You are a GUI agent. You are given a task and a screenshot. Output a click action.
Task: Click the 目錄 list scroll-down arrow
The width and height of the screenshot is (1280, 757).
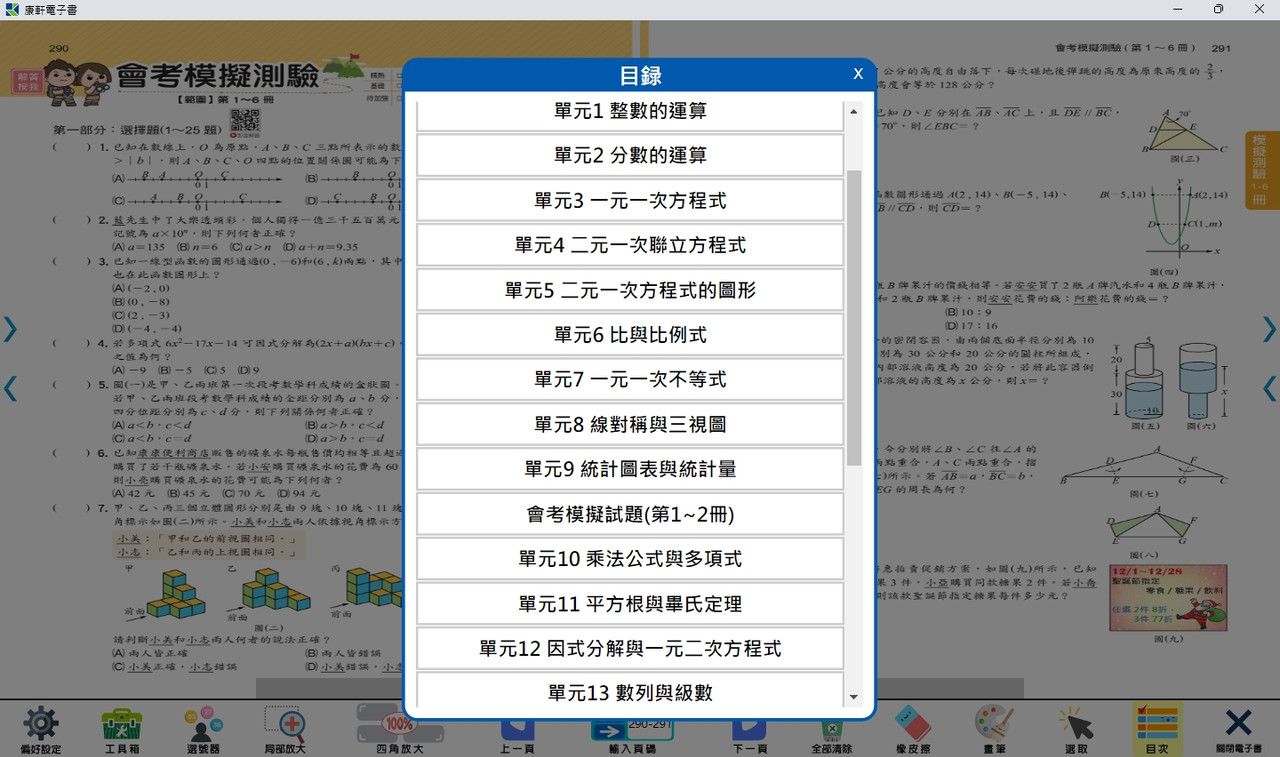(853, 697)
